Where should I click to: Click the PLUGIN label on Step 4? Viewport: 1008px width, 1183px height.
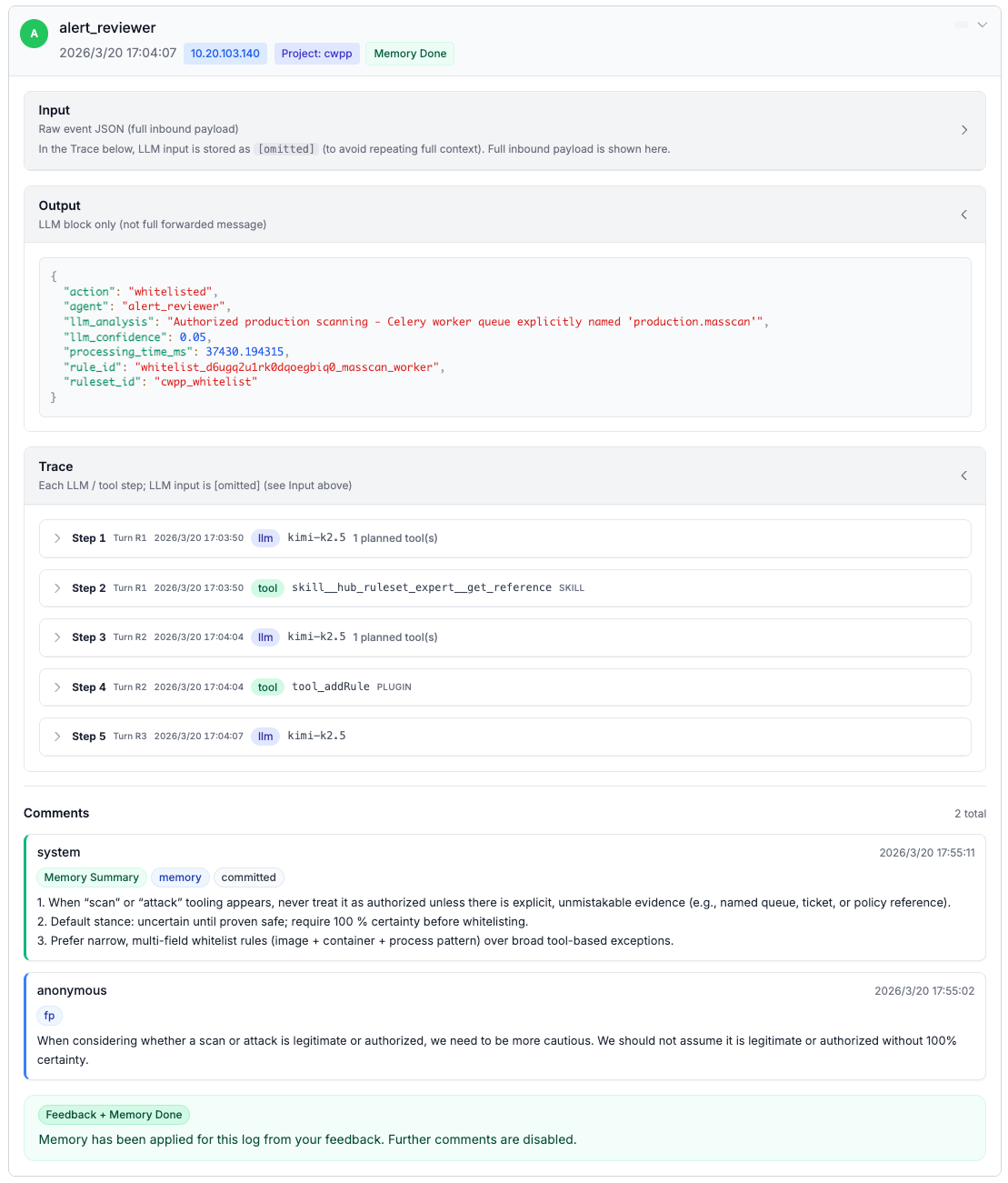click(x=394, y=687)
